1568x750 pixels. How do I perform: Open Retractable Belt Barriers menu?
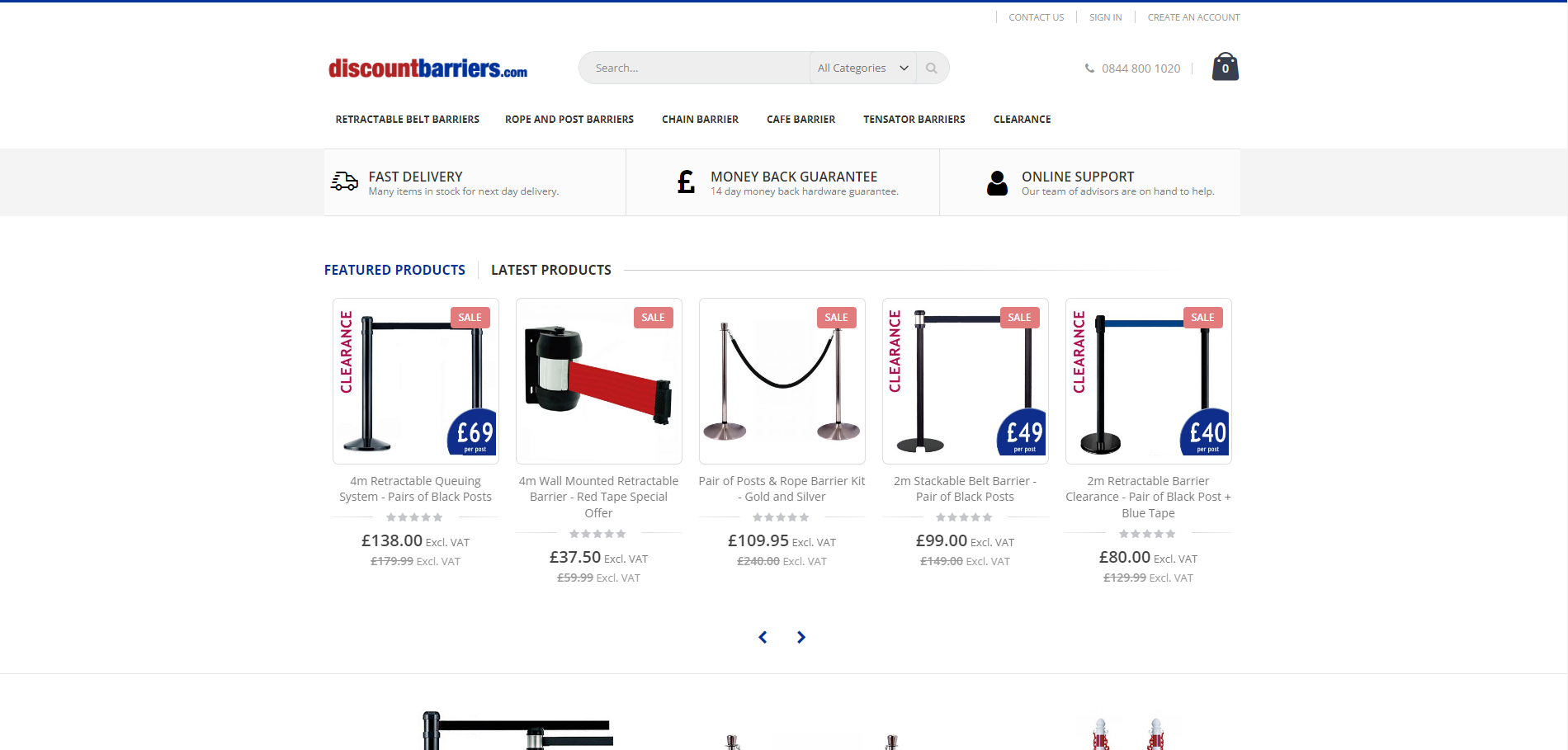pyautogui.click(x=407, y=120)
